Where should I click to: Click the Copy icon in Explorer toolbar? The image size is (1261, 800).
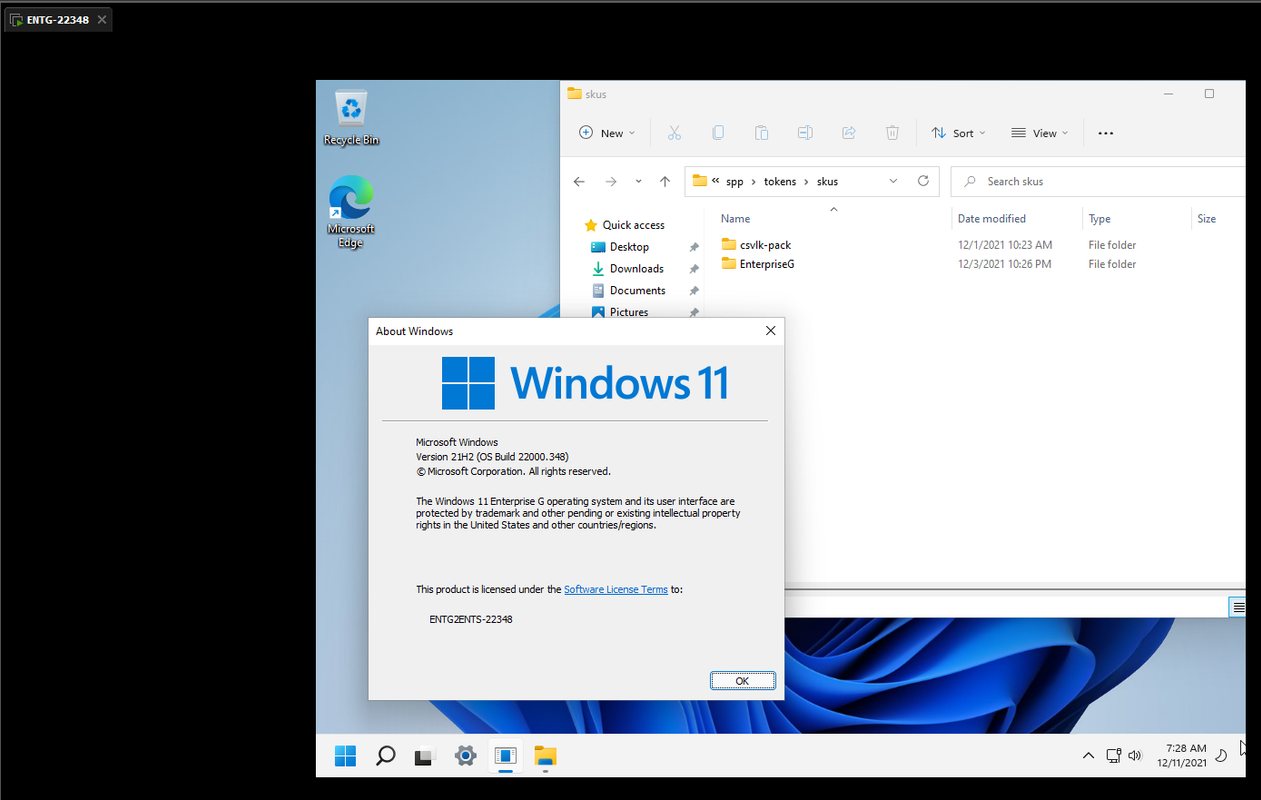[718, 133]
